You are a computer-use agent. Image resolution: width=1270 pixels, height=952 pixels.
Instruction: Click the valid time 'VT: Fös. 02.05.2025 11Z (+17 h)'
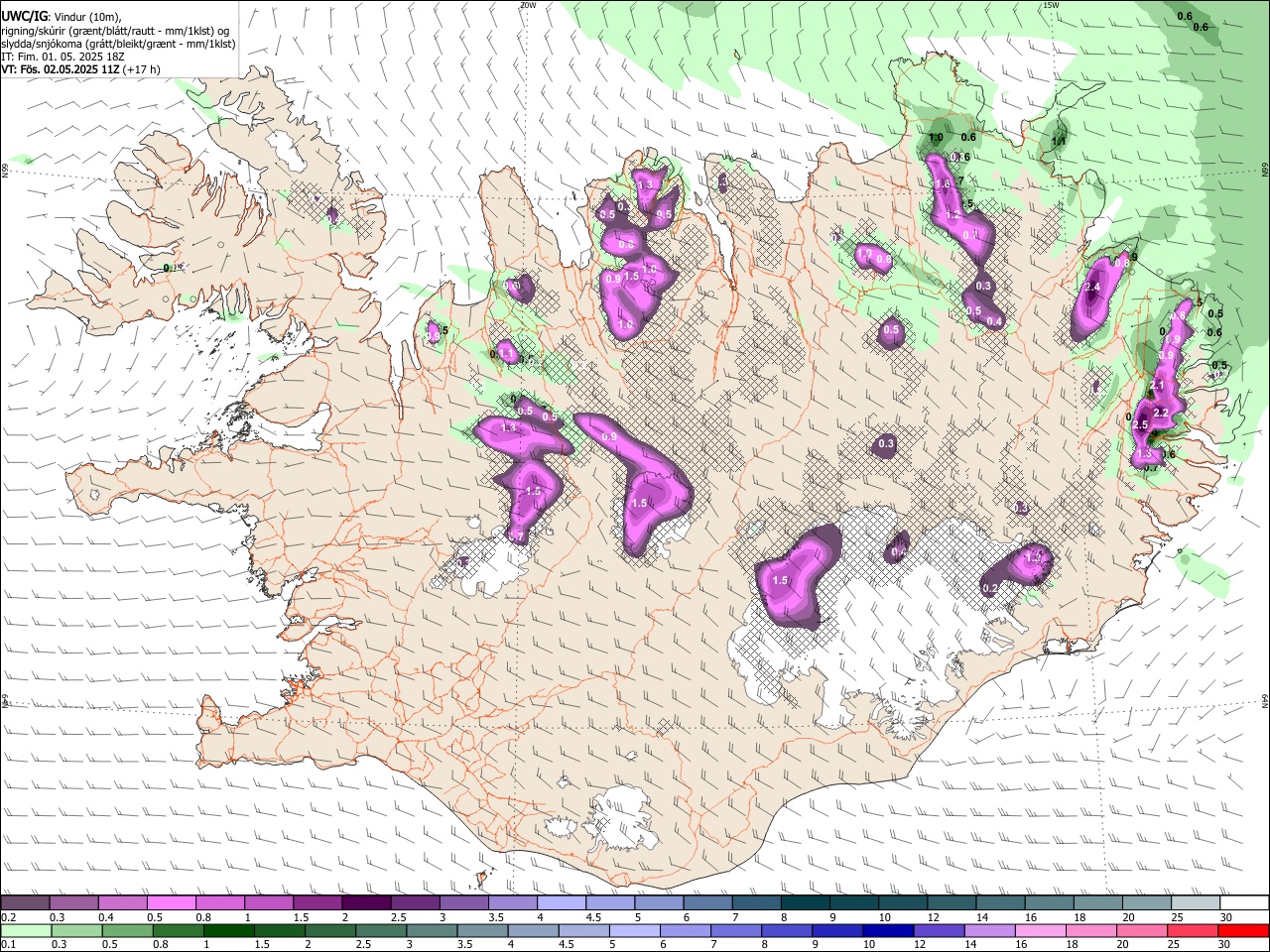point(81,69)
